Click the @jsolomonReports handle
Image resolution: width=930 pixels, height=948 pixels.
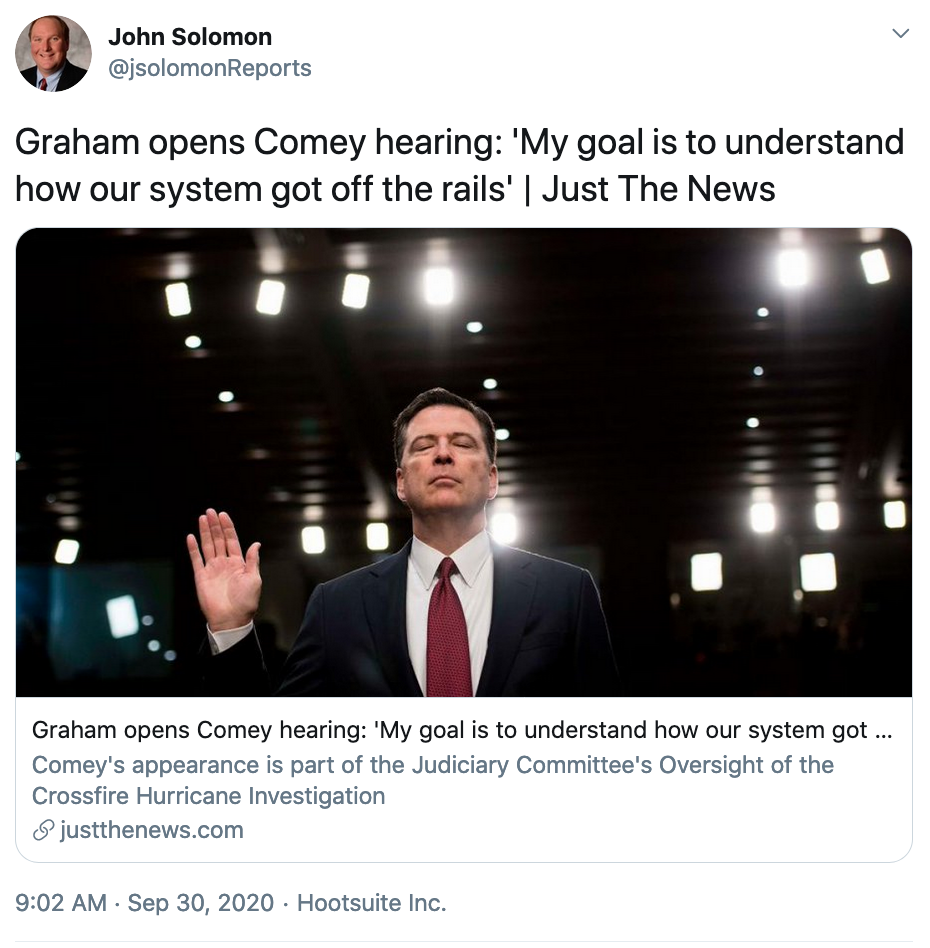point(209,68)
